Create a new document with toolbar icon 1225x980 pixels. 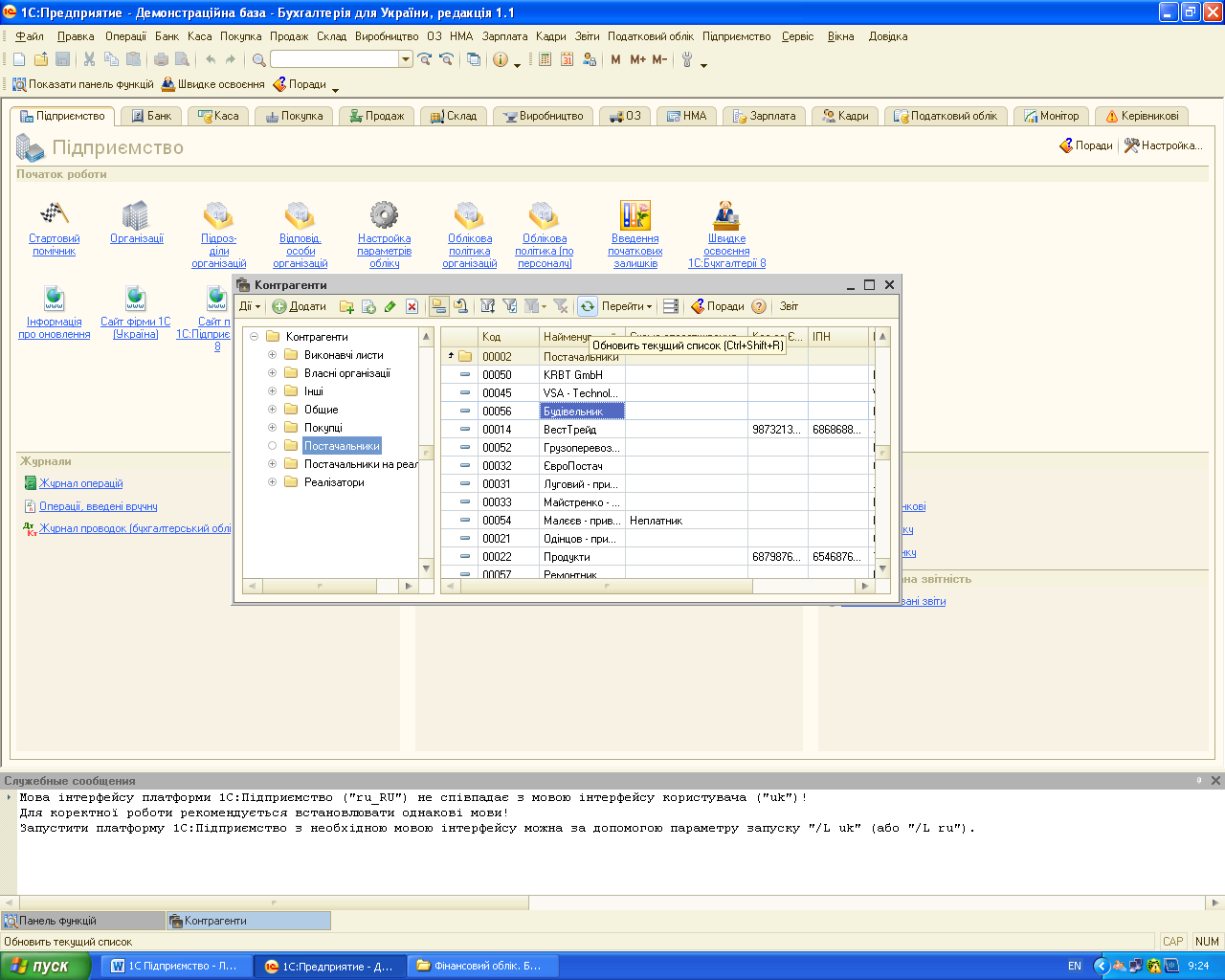[19, 59]
